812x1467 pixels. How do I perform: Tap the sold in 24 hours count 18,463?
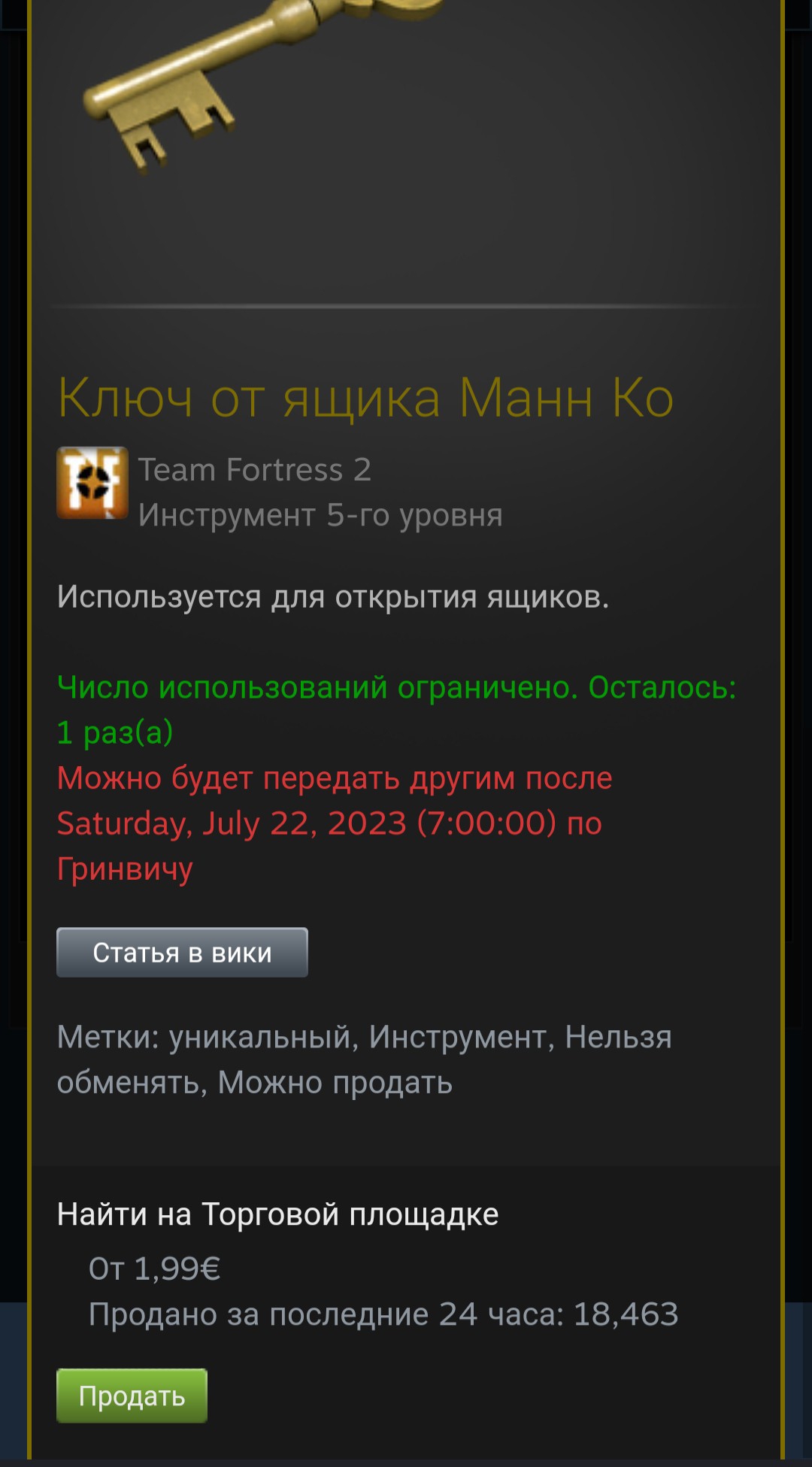[626, 1314]
